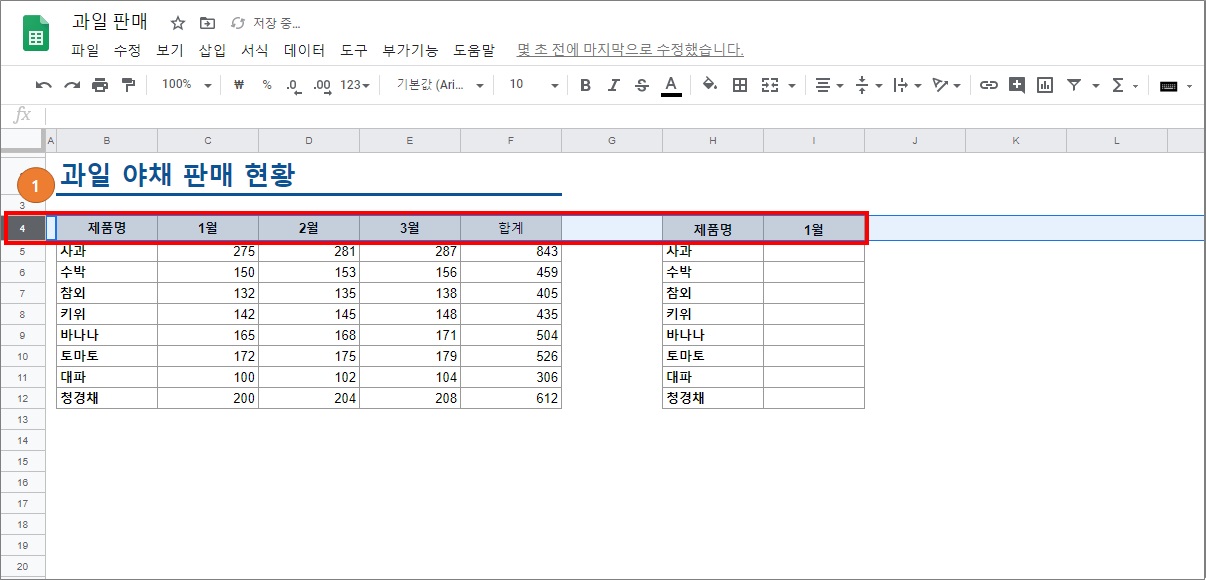Click the 토마토 cell in column H
1206x580 pixels.
click(x=713, y=356)
